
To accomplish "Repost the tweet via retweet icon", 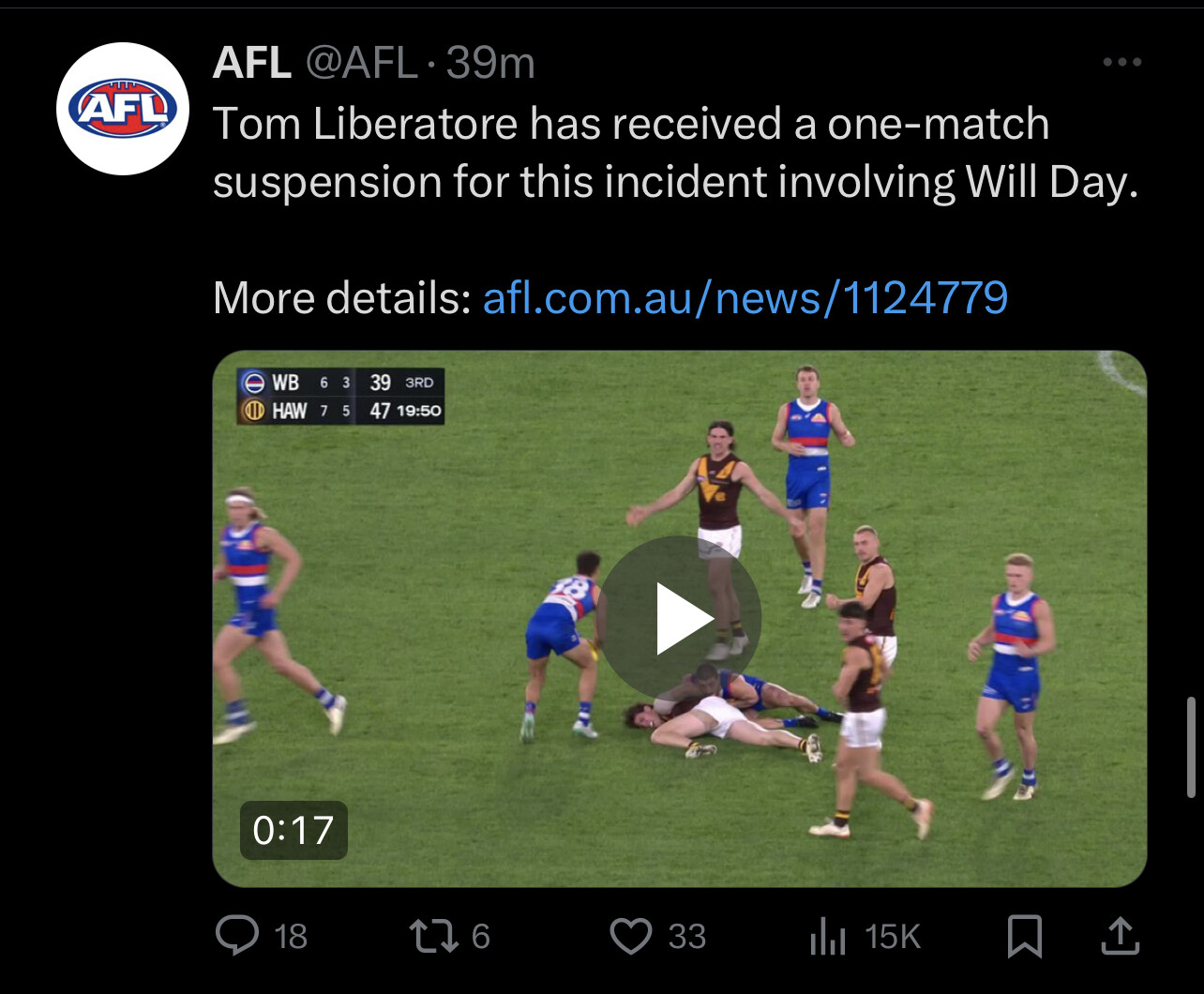I will tap(432, 936).
